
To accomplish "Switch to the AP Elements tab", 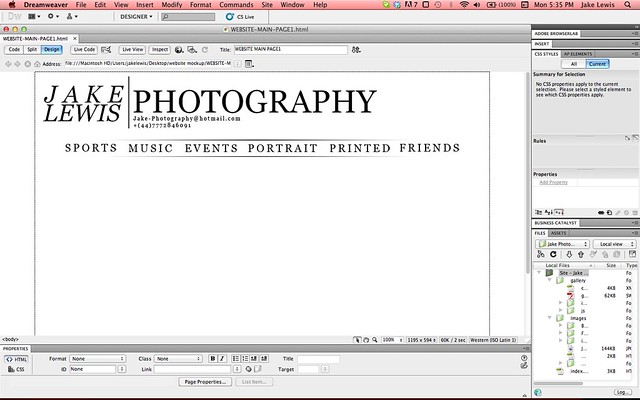I will tap(579, 51).
